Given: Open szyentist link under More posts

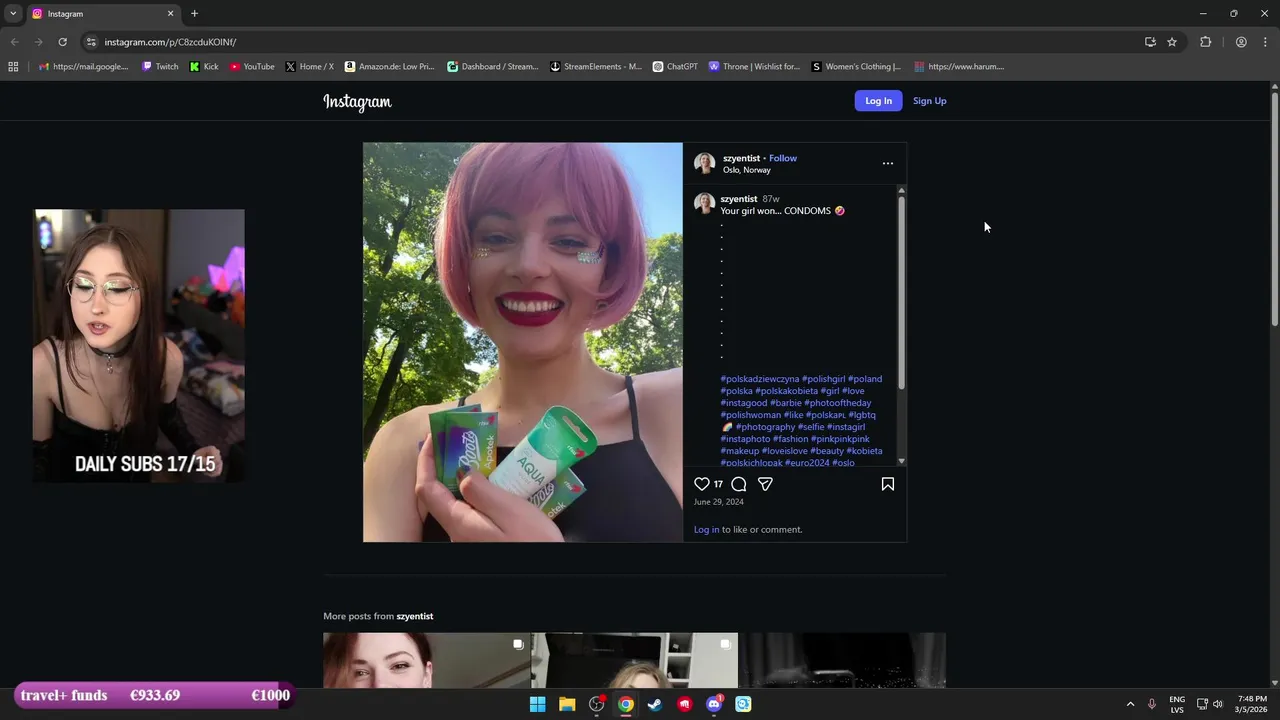Looking at the screenshot, I should pyautogui.click(x=415, y=616).
